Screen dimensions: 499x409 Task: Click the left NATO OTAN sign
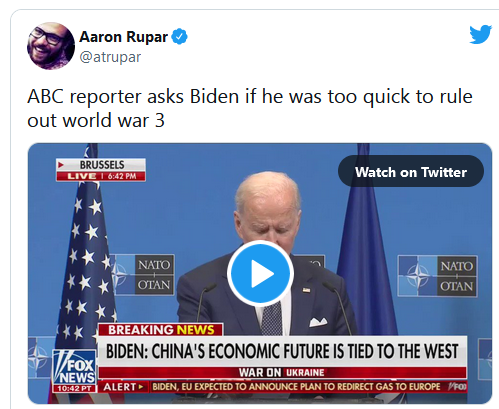[143, 275]
